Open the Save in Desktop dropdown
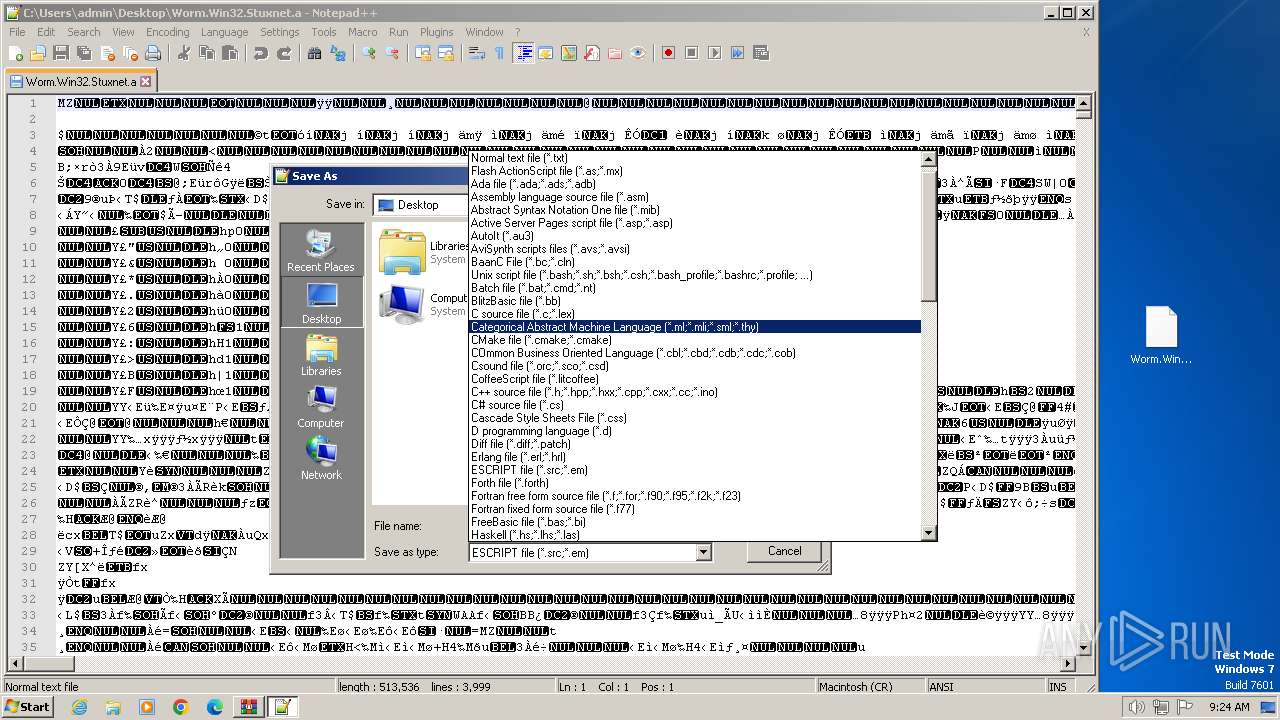 422,205
